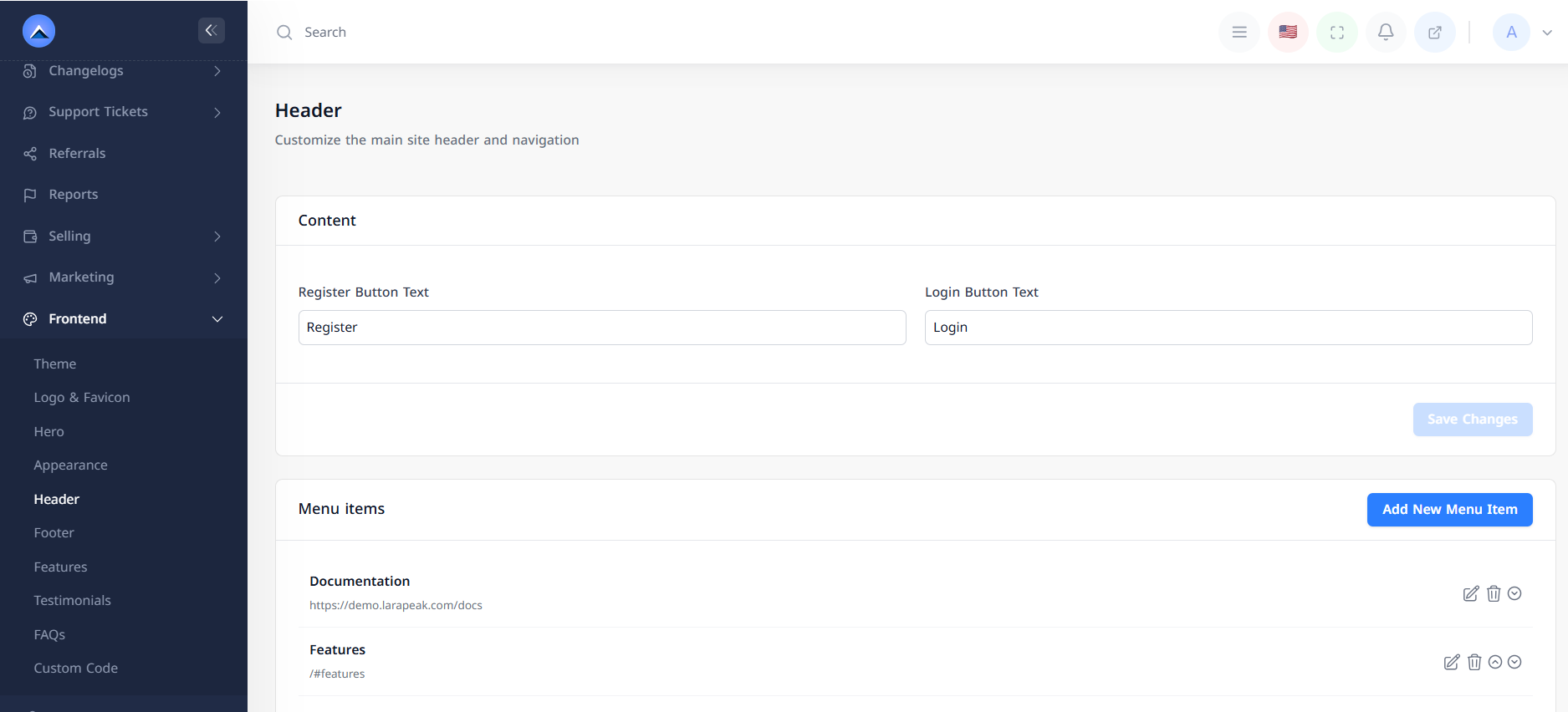Open the Footer settings page
The width and height of the screenshot is (1568, 712).
54,533
